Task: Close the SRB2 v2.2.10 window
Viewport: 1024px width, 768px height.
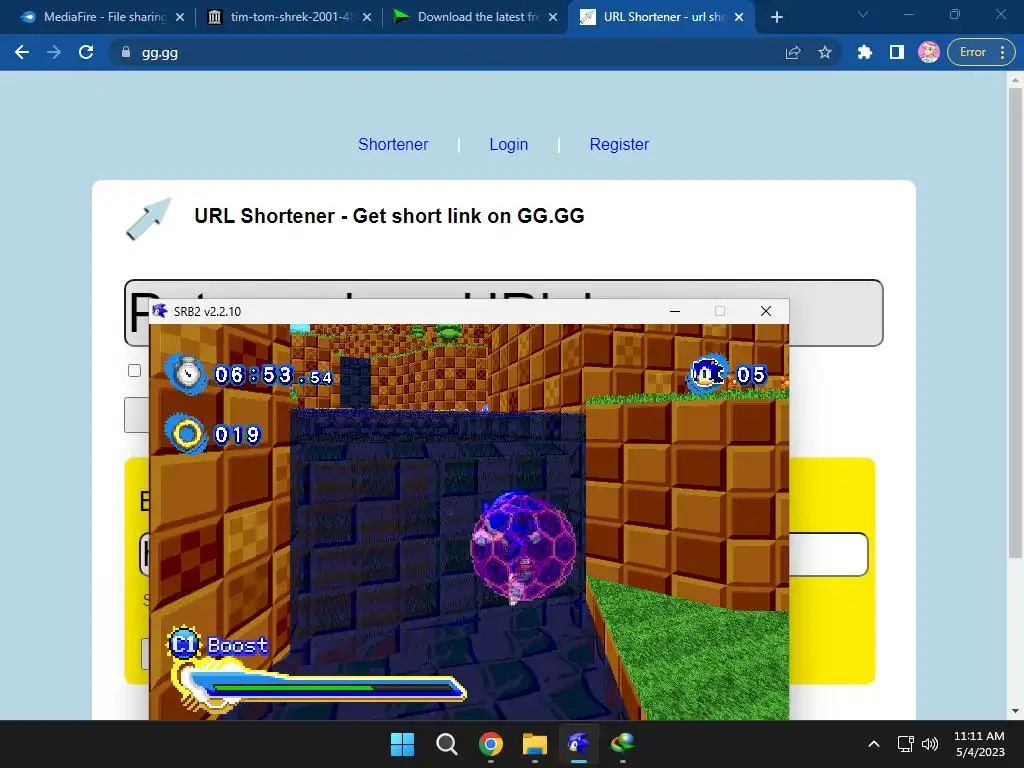Action: (x=766, y=312)
